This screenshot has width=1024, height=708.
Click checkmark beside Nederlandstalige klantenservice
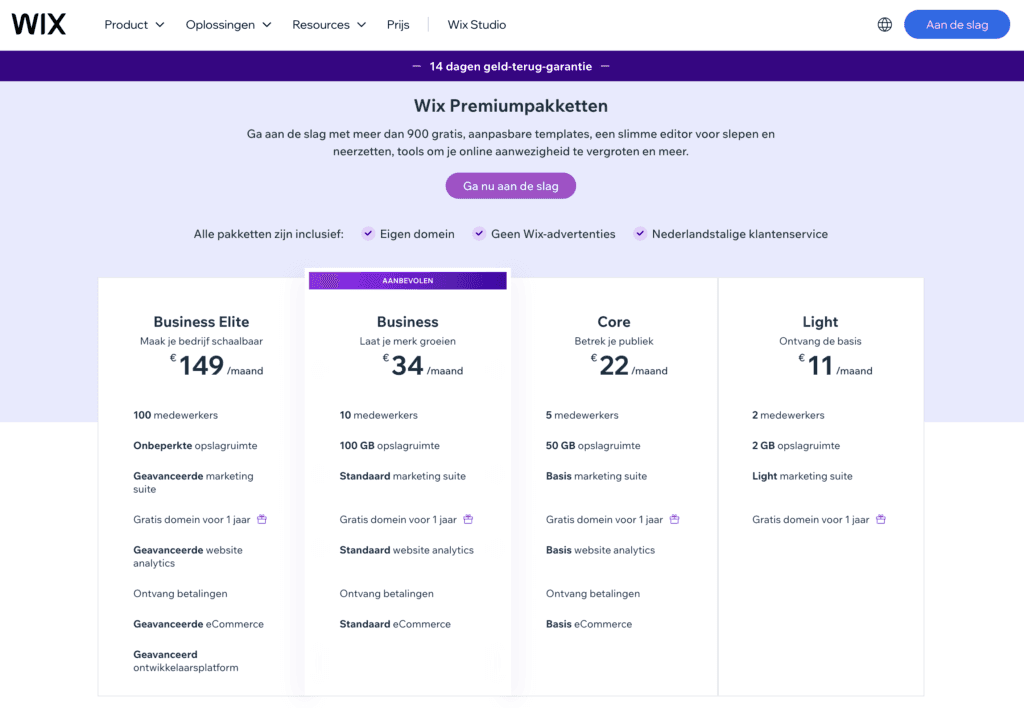[x=640, y=233]
